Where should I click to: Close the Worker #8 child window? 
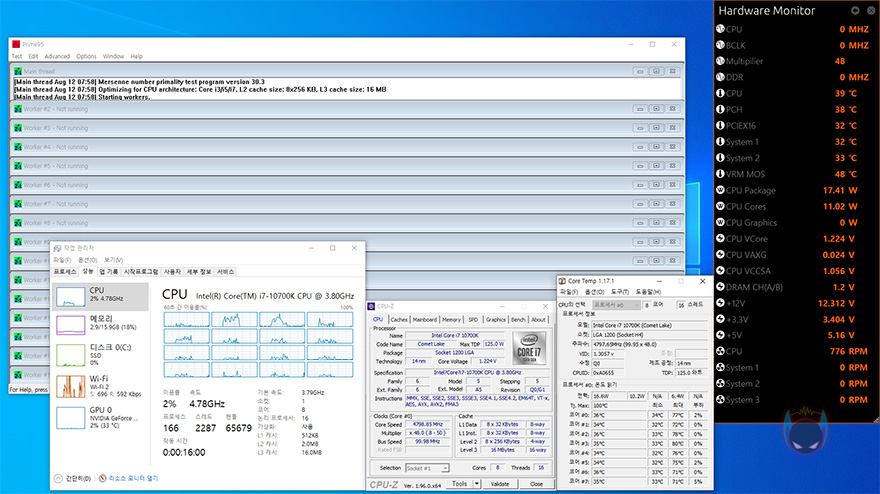[672, 223]
